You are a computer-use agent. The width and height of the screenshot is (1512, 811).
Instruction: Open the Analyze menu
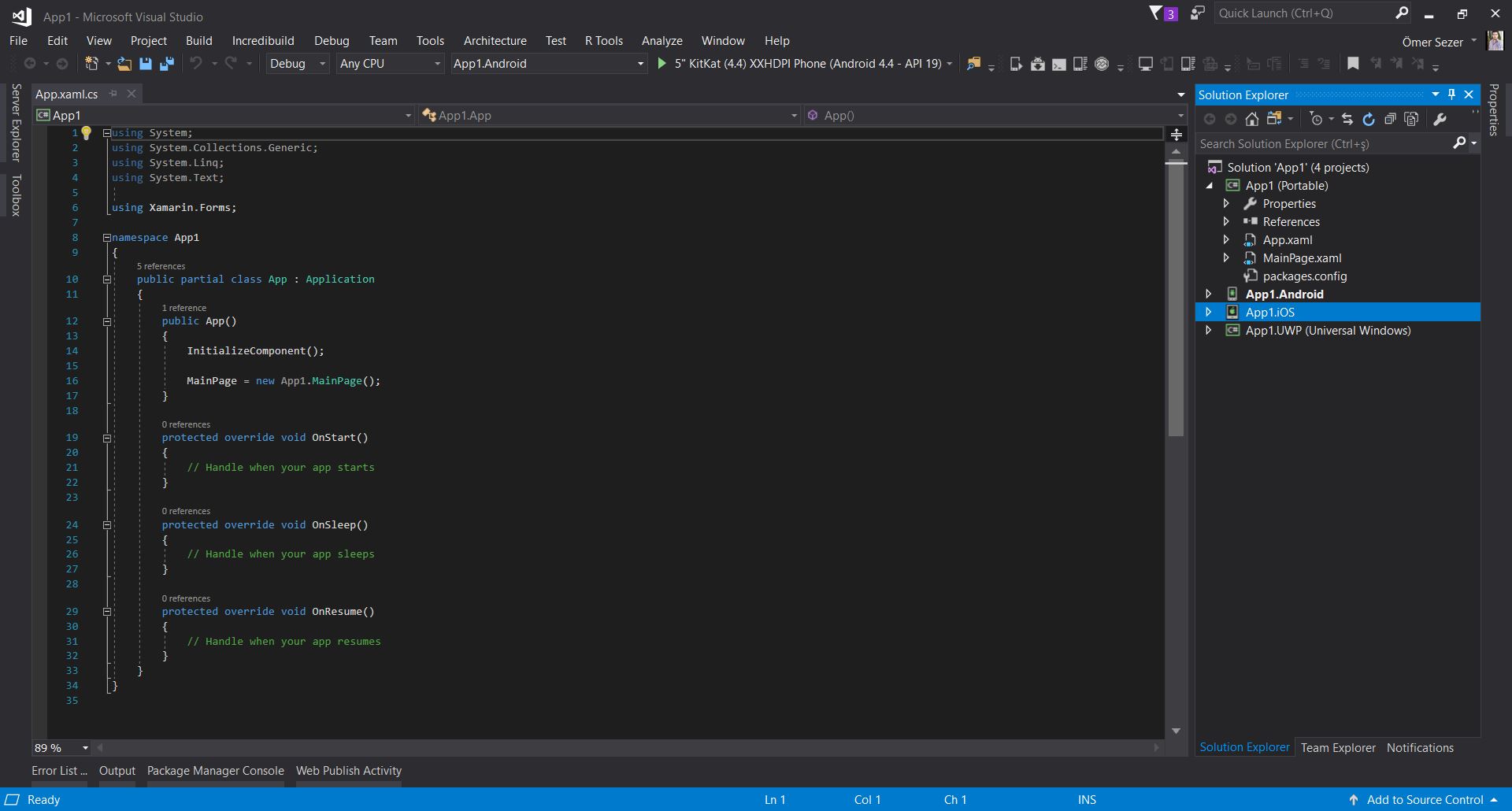[661, 40]
